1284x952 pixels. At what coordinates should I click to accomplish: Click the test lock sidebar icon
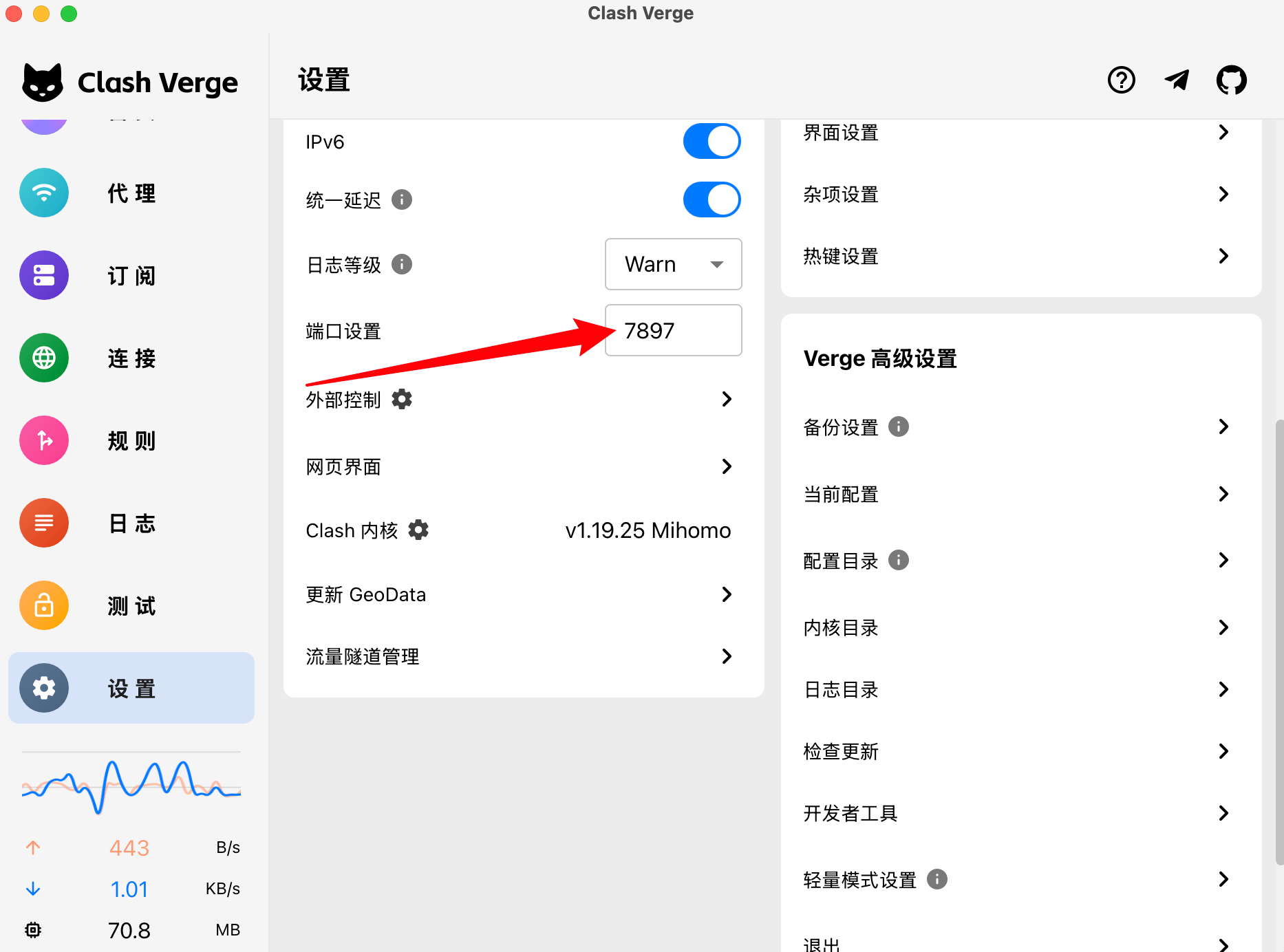point(44,605)
